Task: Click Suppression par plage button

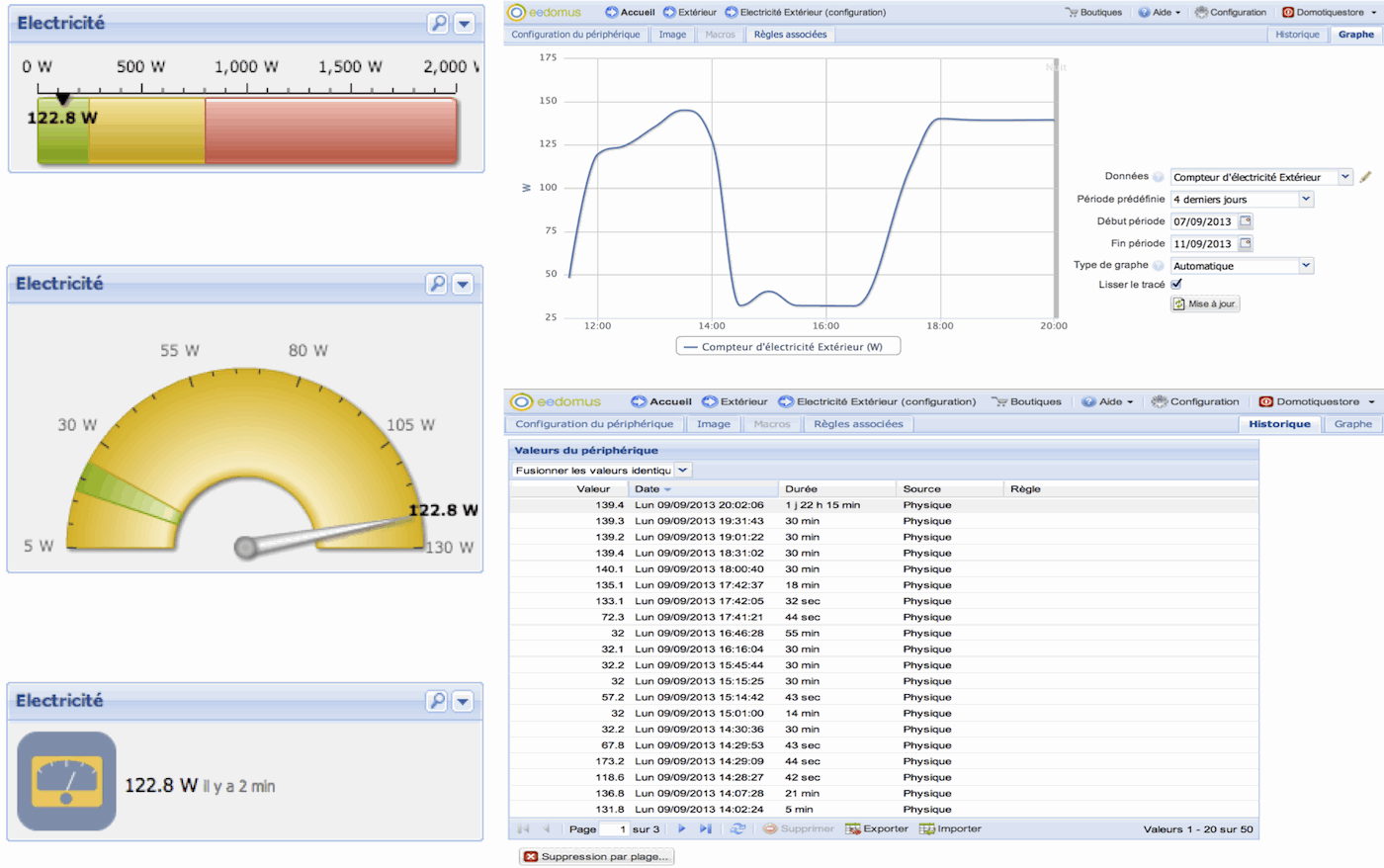Action: [x=596, y=855]
